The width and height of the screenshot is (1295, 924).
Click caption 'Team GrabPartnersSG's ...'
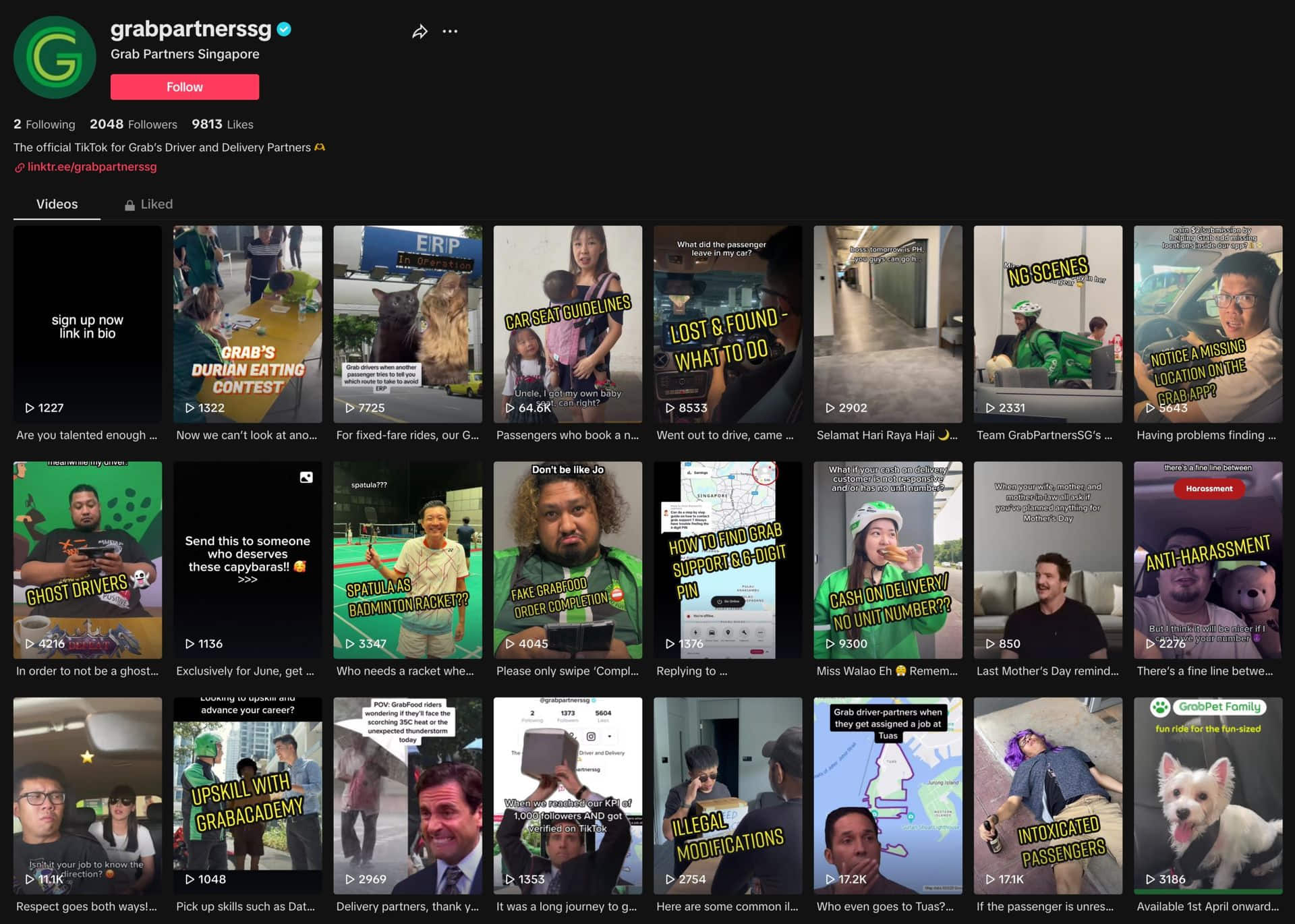tap(1044, 436)
